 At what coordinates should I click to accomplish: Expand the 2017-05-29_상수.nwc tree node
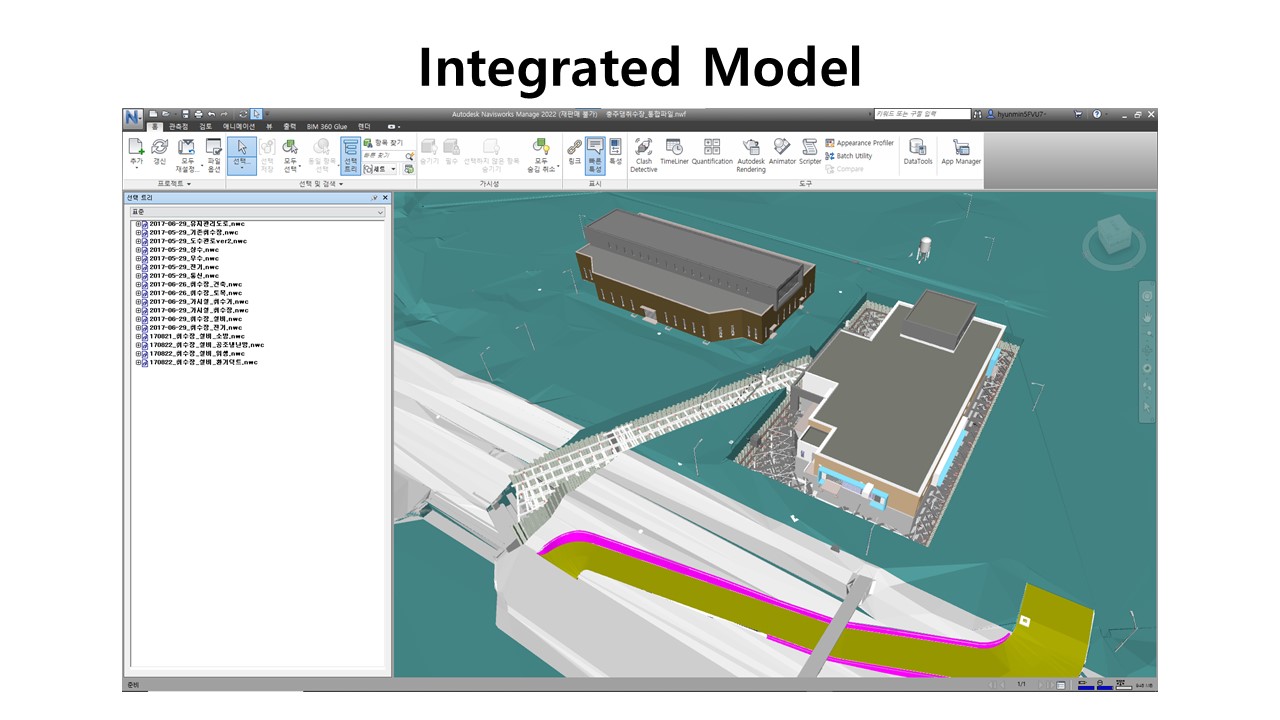pos(139,250)
